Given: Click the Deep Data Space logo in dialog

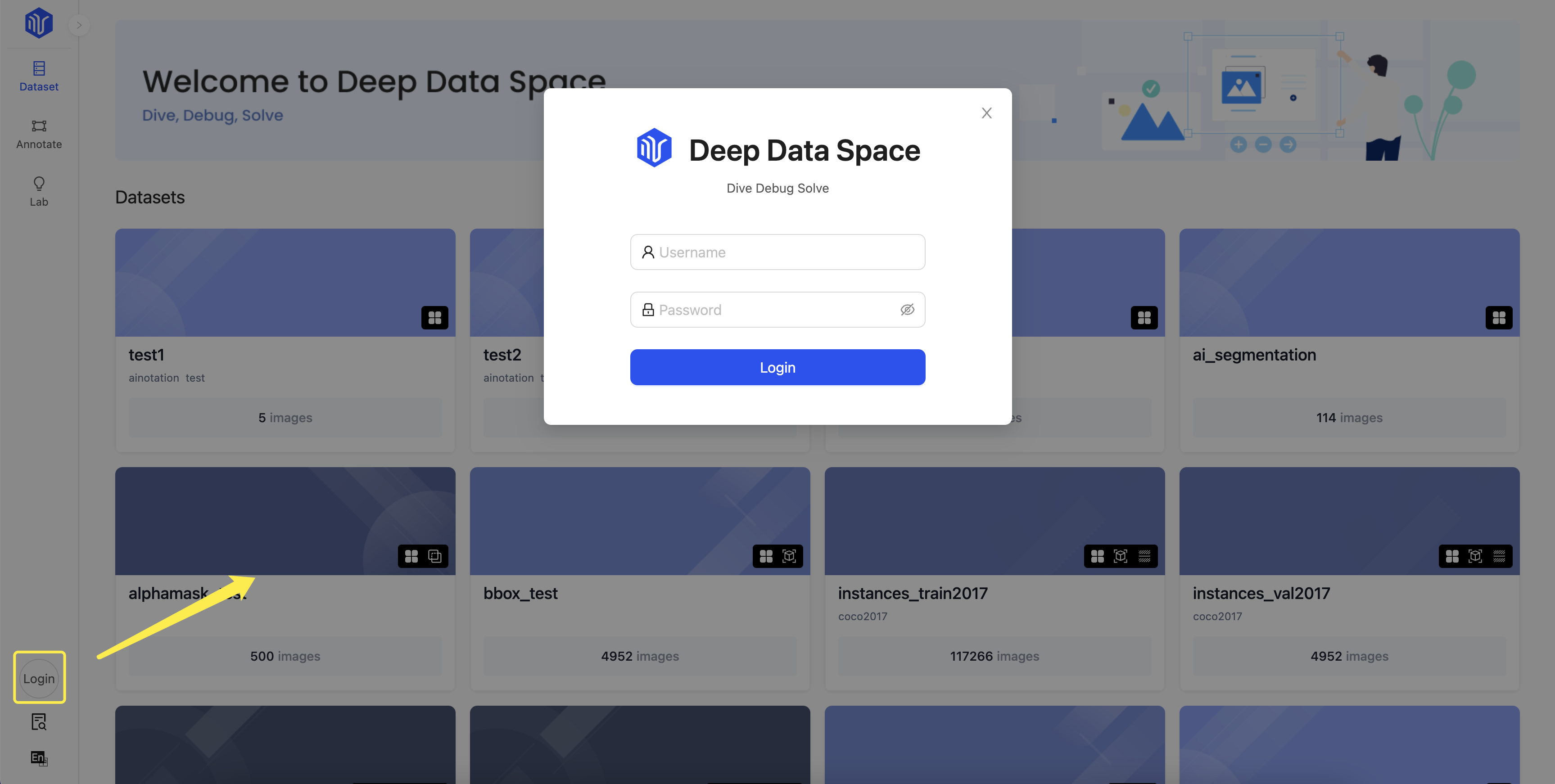Looking at the screenshot, I should [654, 148].
